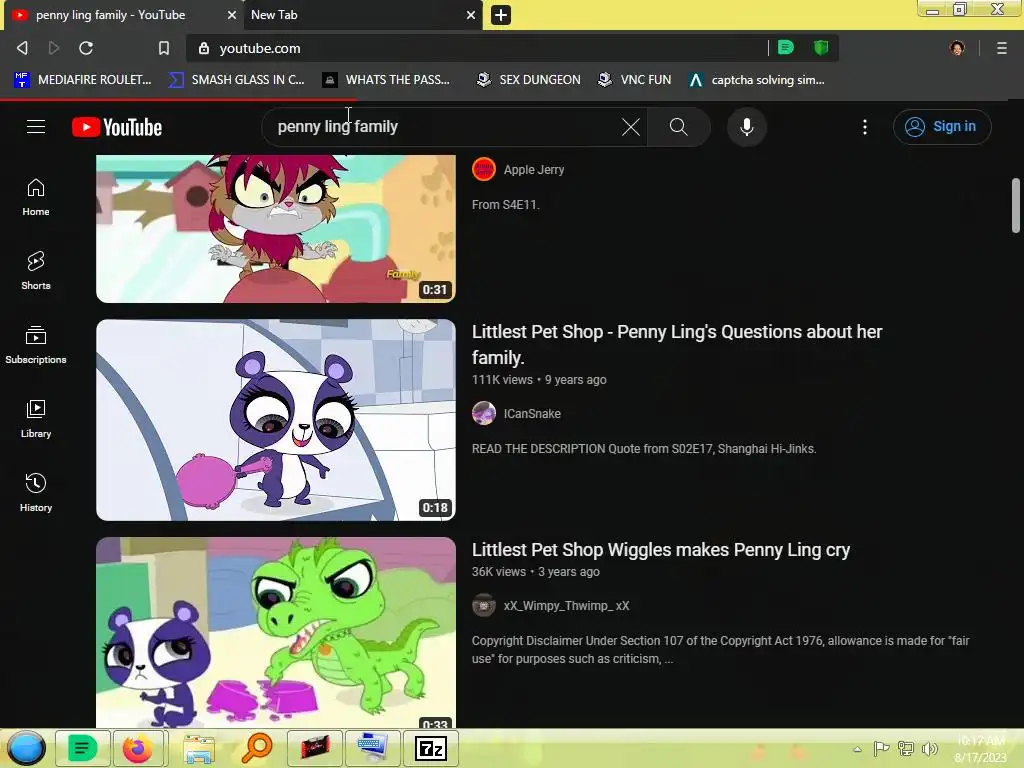The image size is (1024, 768).
Task: Open a new browser tab with plus
Action: pos(501,14)
